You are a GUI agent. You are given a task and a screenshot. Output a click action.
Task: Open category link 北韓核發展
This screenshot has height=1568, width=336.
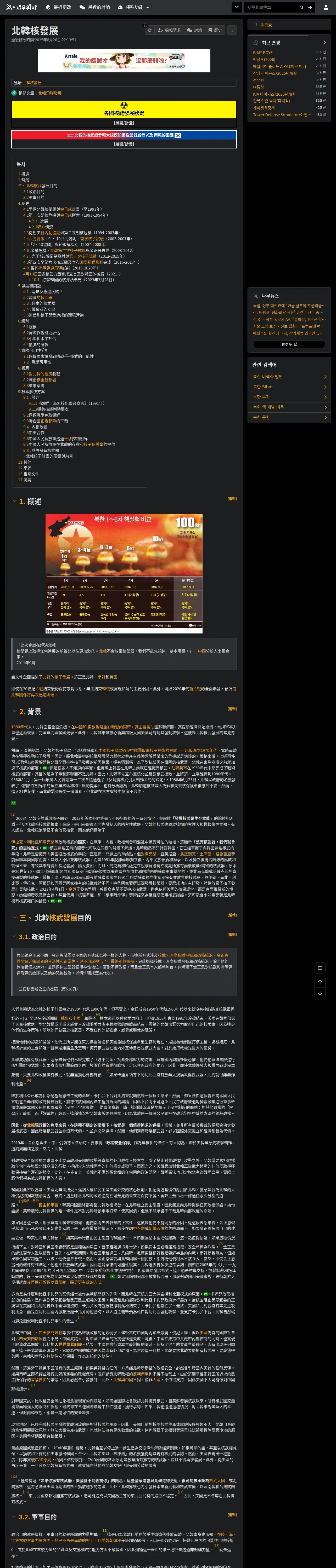[x=32, y=83]
